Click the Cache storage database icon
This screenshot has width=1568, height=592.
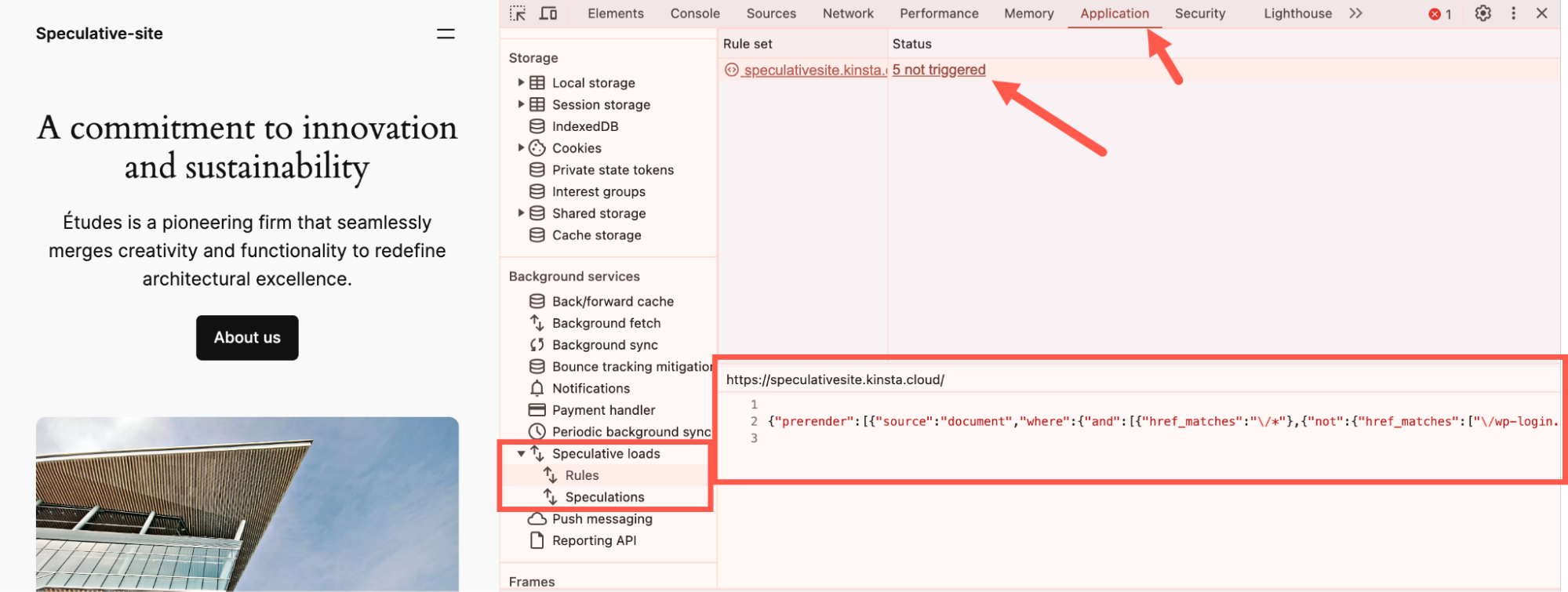[x=537, y=235]
